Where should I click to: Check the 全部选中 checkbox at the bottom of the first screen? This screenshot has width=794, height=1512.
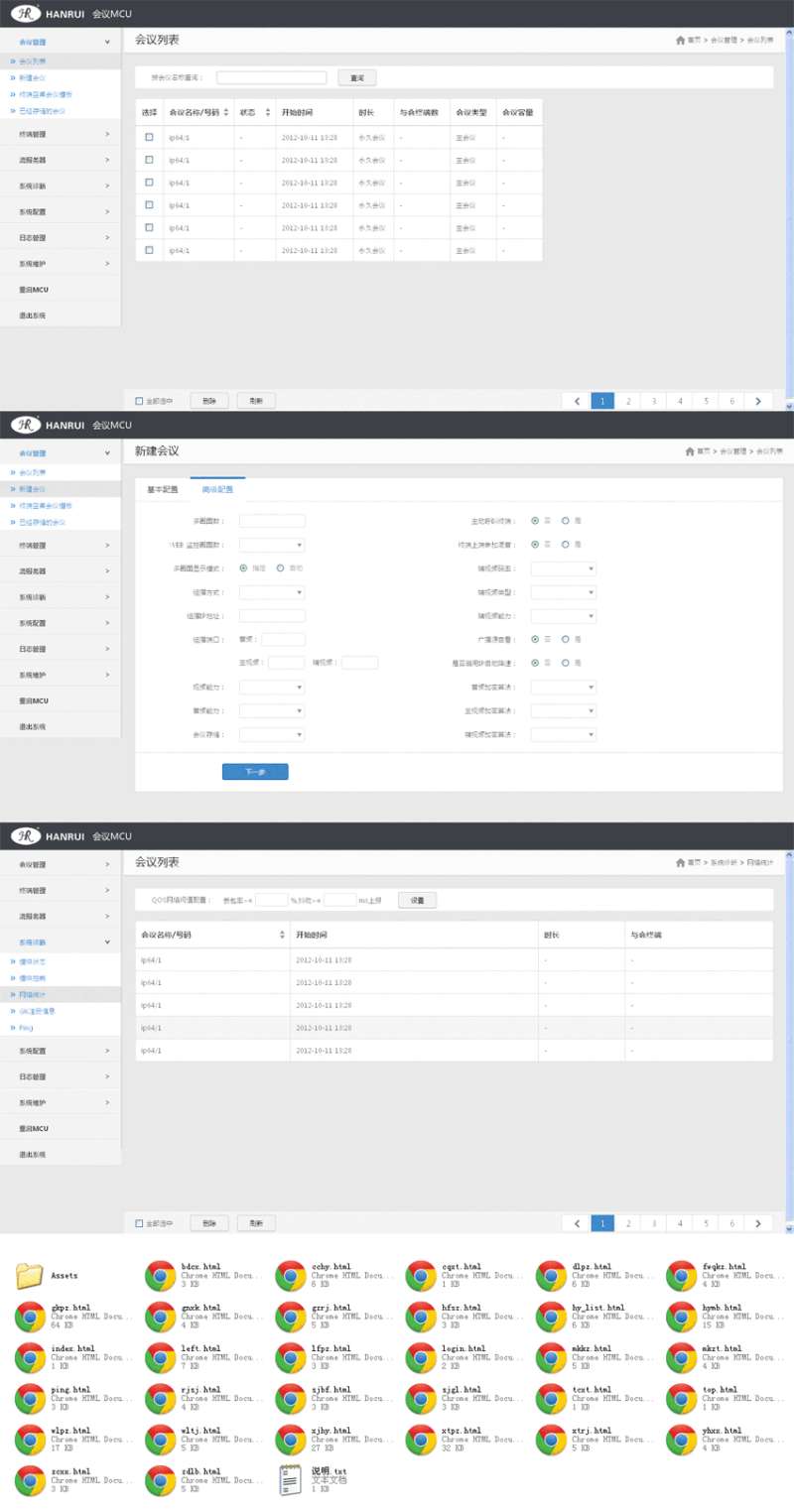[139, 401]
